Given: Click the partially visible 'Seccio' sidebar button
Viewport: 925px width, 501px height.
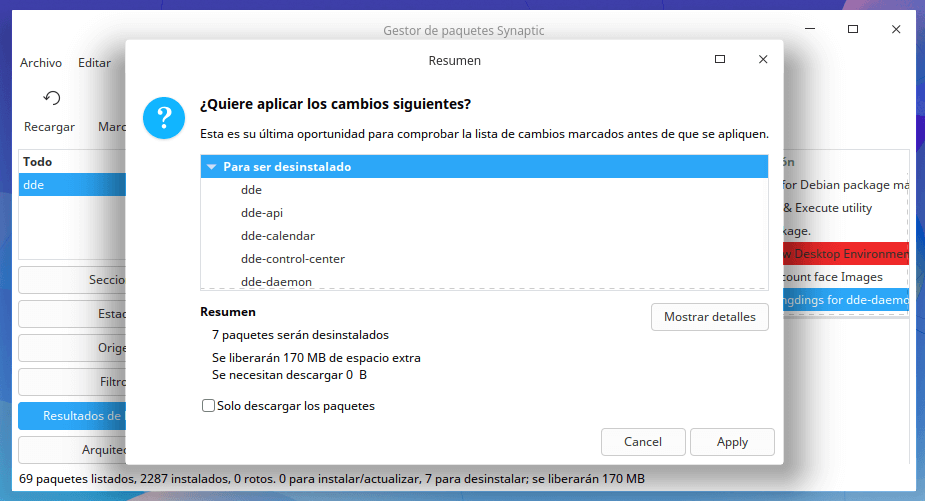Looking at the screenshot, I should tap(72, 280).
